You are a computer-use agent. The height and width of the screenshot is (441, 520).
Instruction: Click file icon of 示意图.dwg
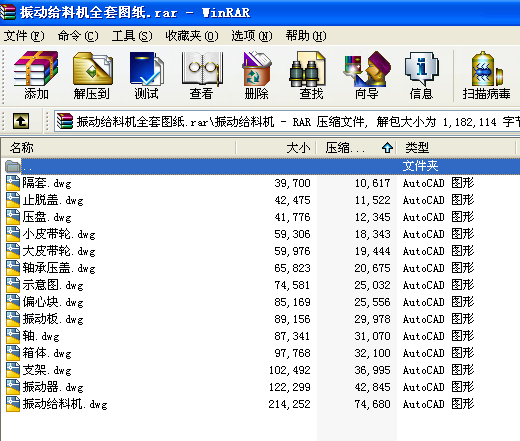[13, 285]
